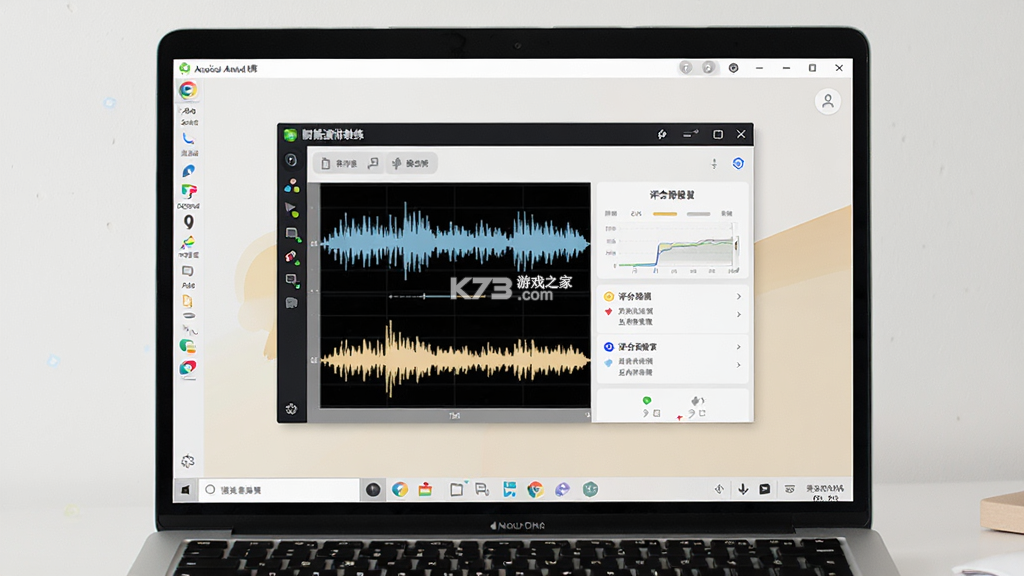Open the teal hexagon icon in the taskbar
The image size is (1024, 576).
(x=590, y=489)
